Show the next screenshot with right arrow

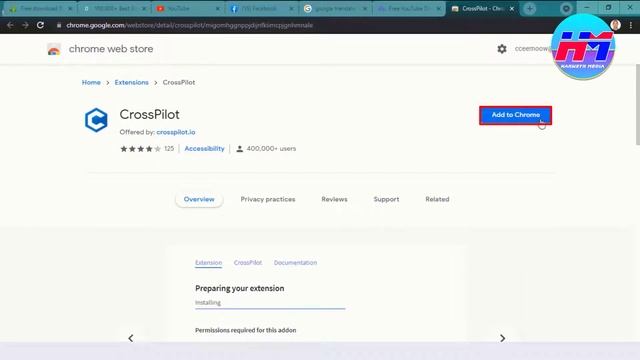(x=502, y=338)
